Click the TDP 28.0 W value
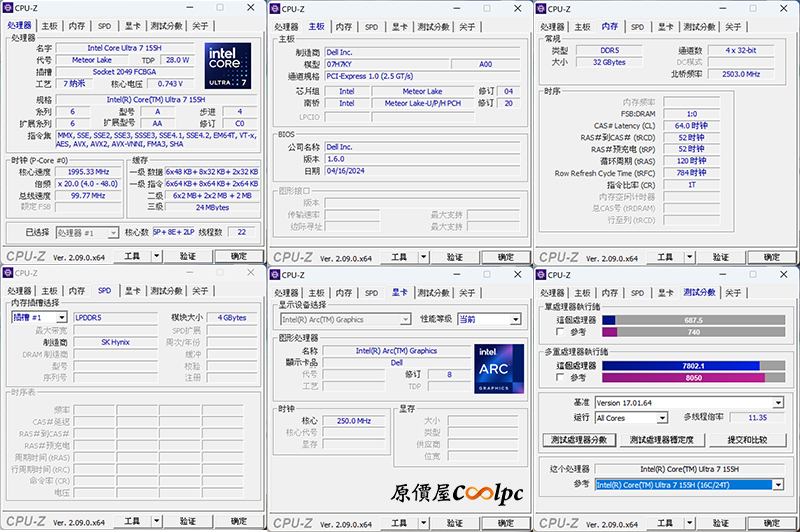Image resolution: width=800 pixels, height=532 pixels. pos(177,60)
